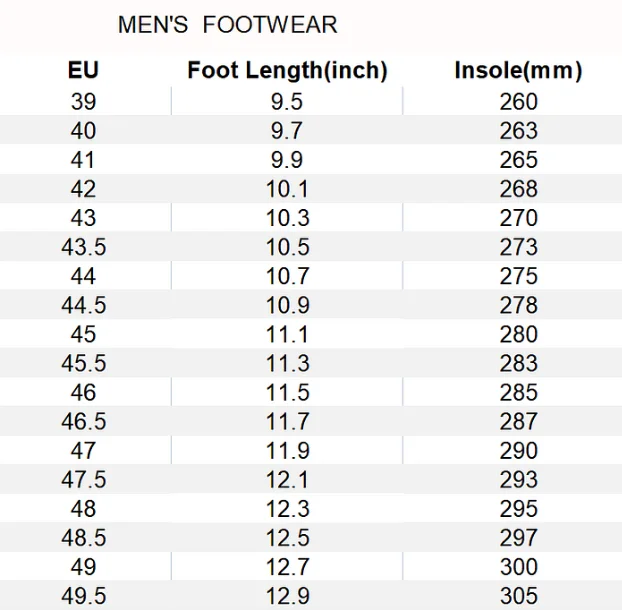
Task: Select the 10.3 foot length cell
Action: pos(287,218)
